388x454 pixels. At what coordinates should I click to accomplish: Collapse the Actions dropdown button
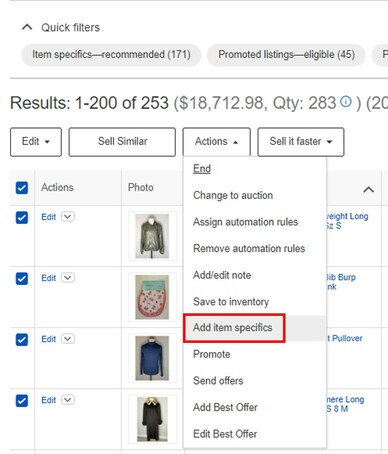[217, 142]
